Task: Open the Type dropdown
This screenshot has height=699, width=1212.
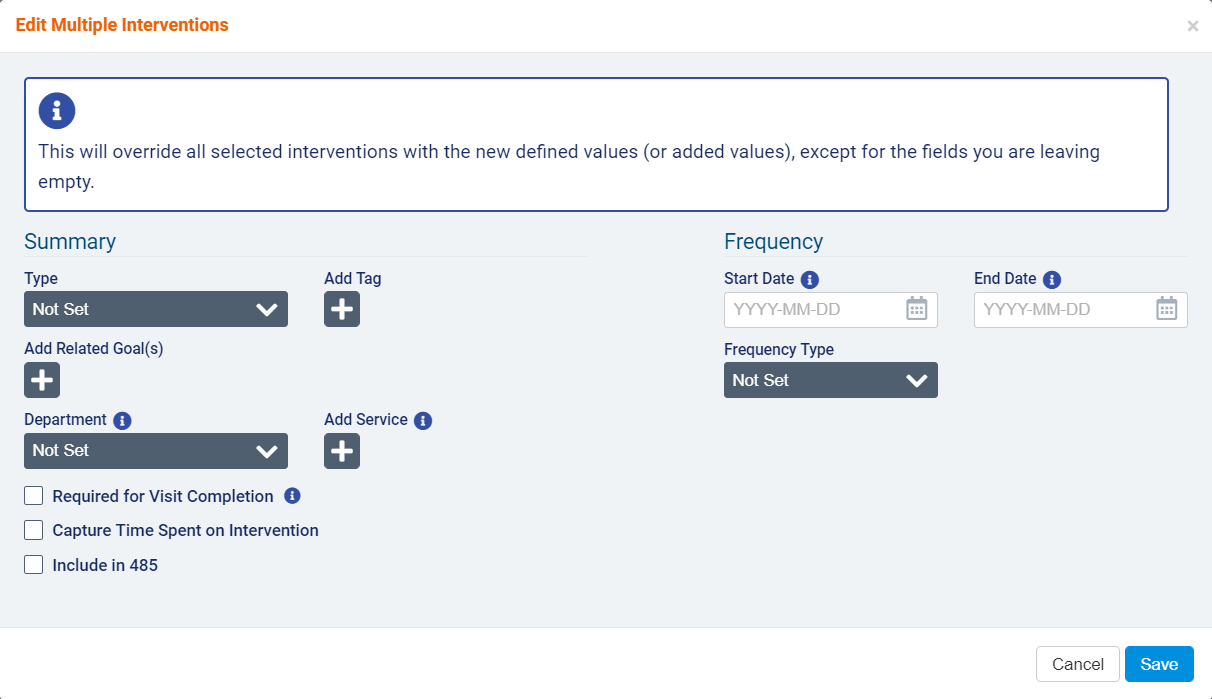Action: [x=156, y=309]
